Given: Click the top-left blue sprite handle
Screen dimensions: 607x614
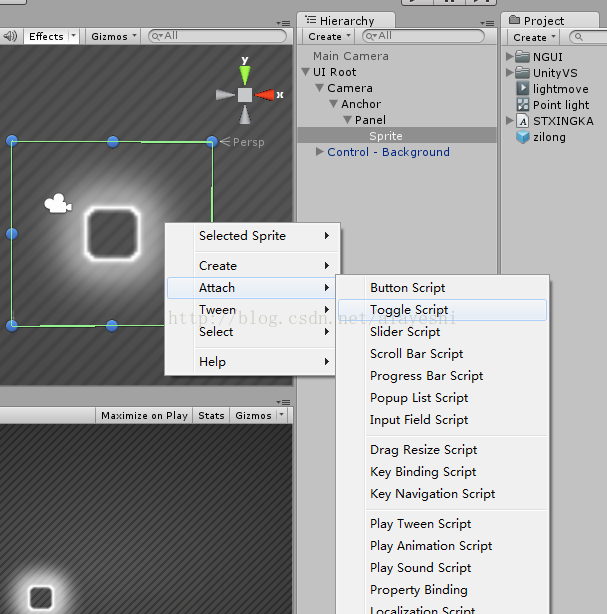Looking at the screenshot, I should [12, 141].
